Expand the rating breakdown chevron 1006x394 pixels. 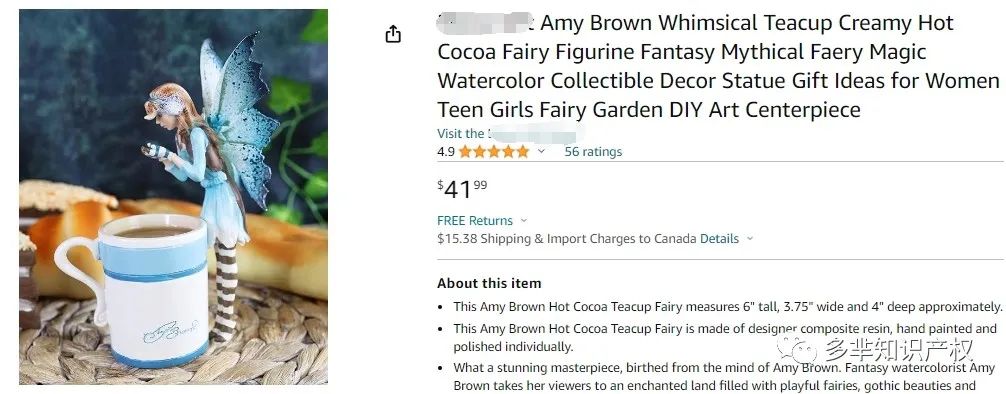tap(541, 151)
